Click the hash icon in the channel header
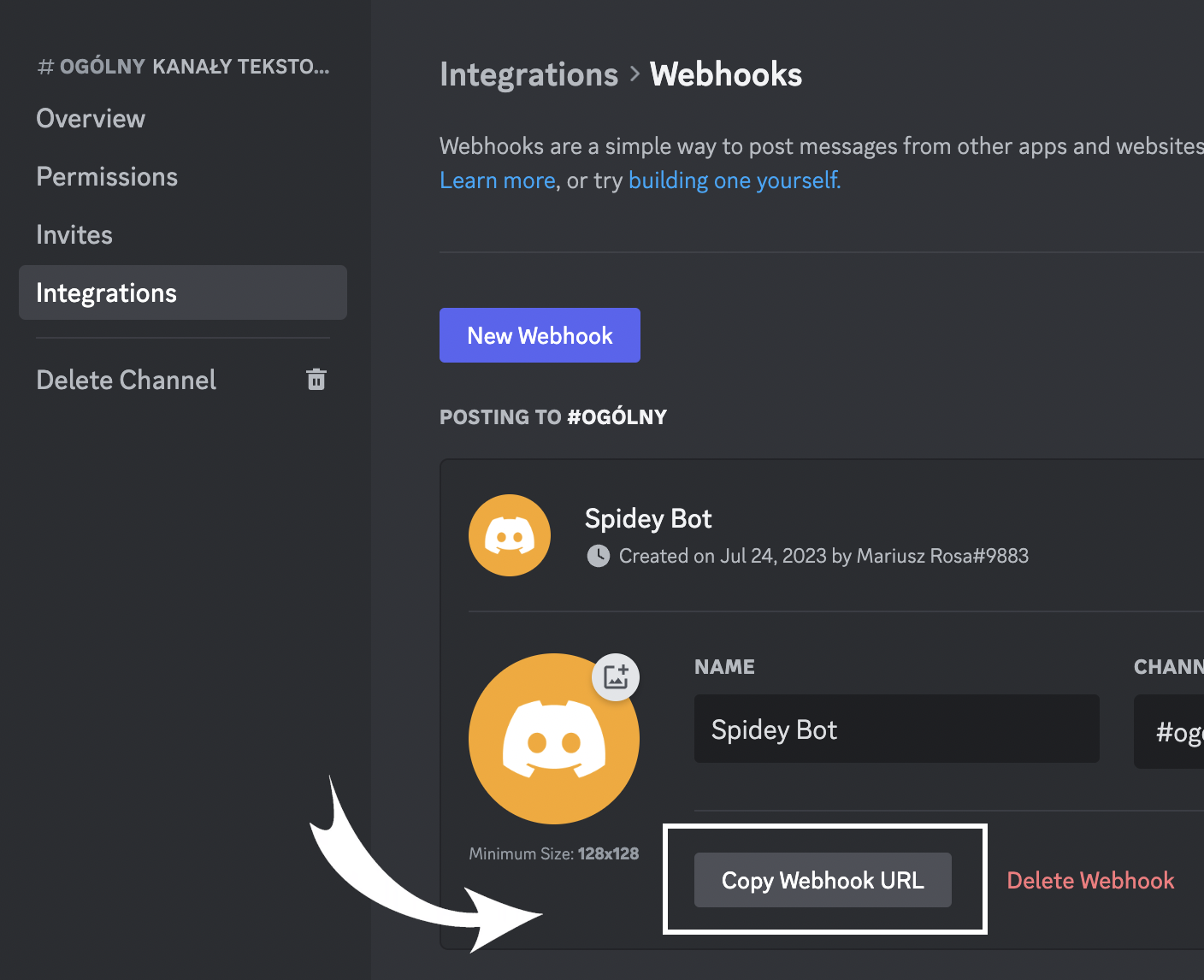 pos(44,66)
